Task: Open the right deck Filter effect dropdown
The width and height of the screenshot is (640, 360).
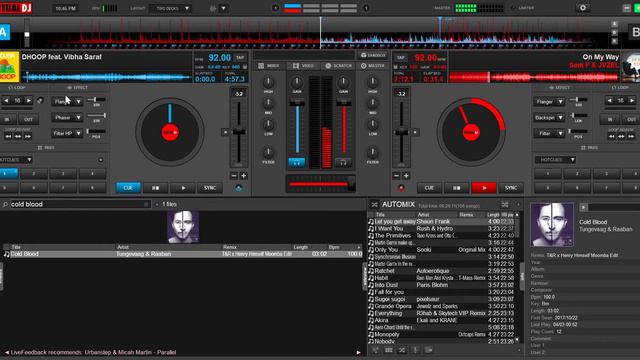Action: click(x=549, y=133)
